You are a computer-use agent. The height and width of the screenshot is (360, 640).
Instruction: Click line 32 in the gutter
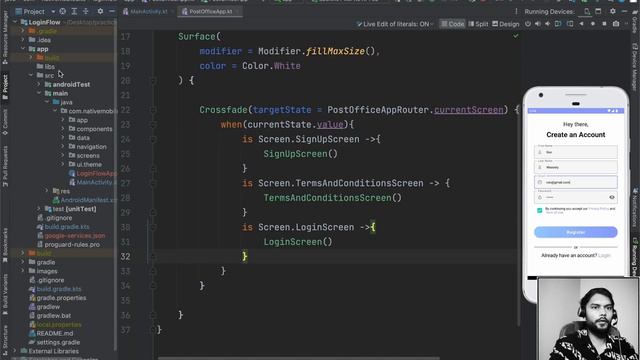pyautogui.click(x=125, y=256)
